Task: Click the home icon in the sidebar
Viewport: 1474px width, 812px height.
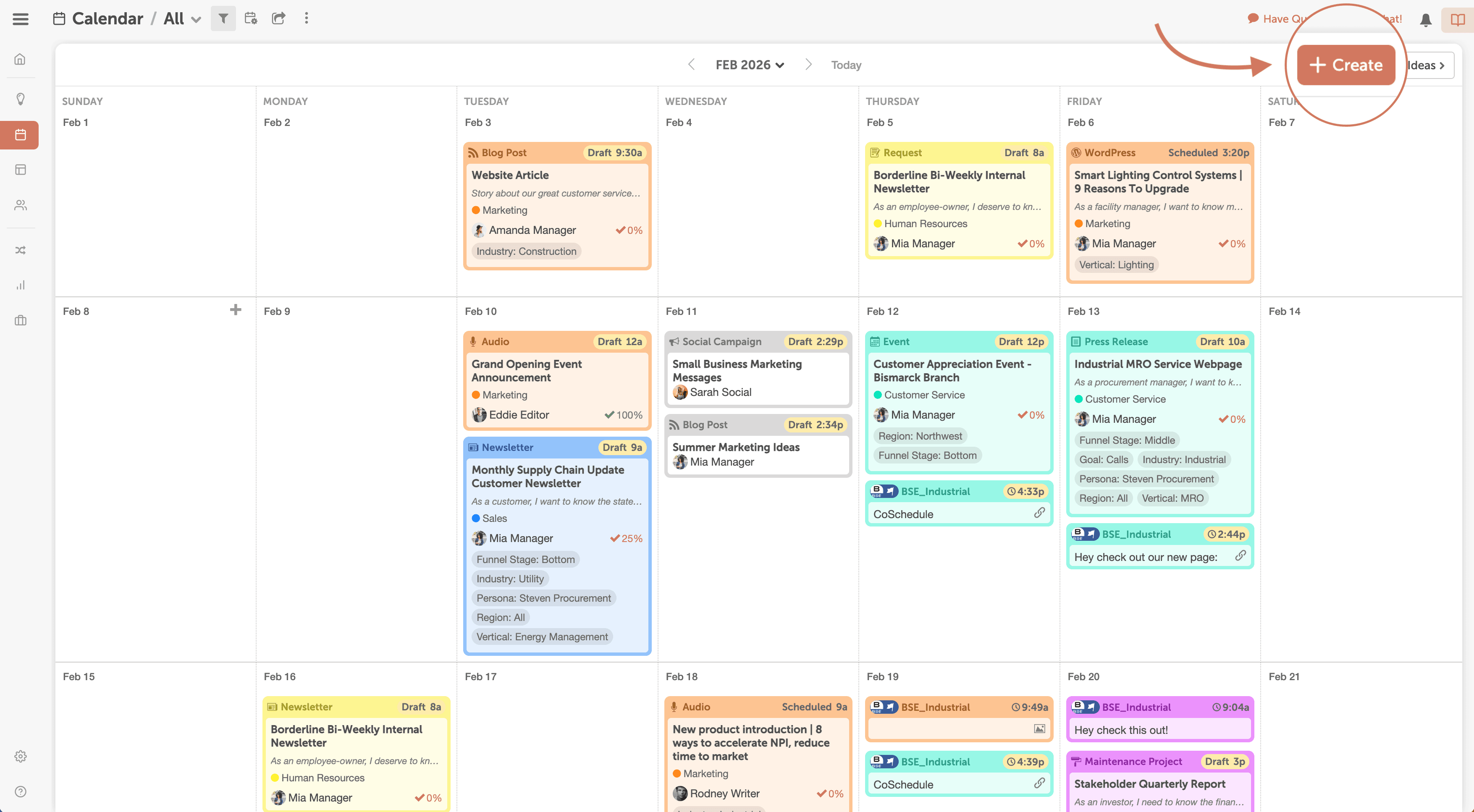Action: (x=20, y=59)
